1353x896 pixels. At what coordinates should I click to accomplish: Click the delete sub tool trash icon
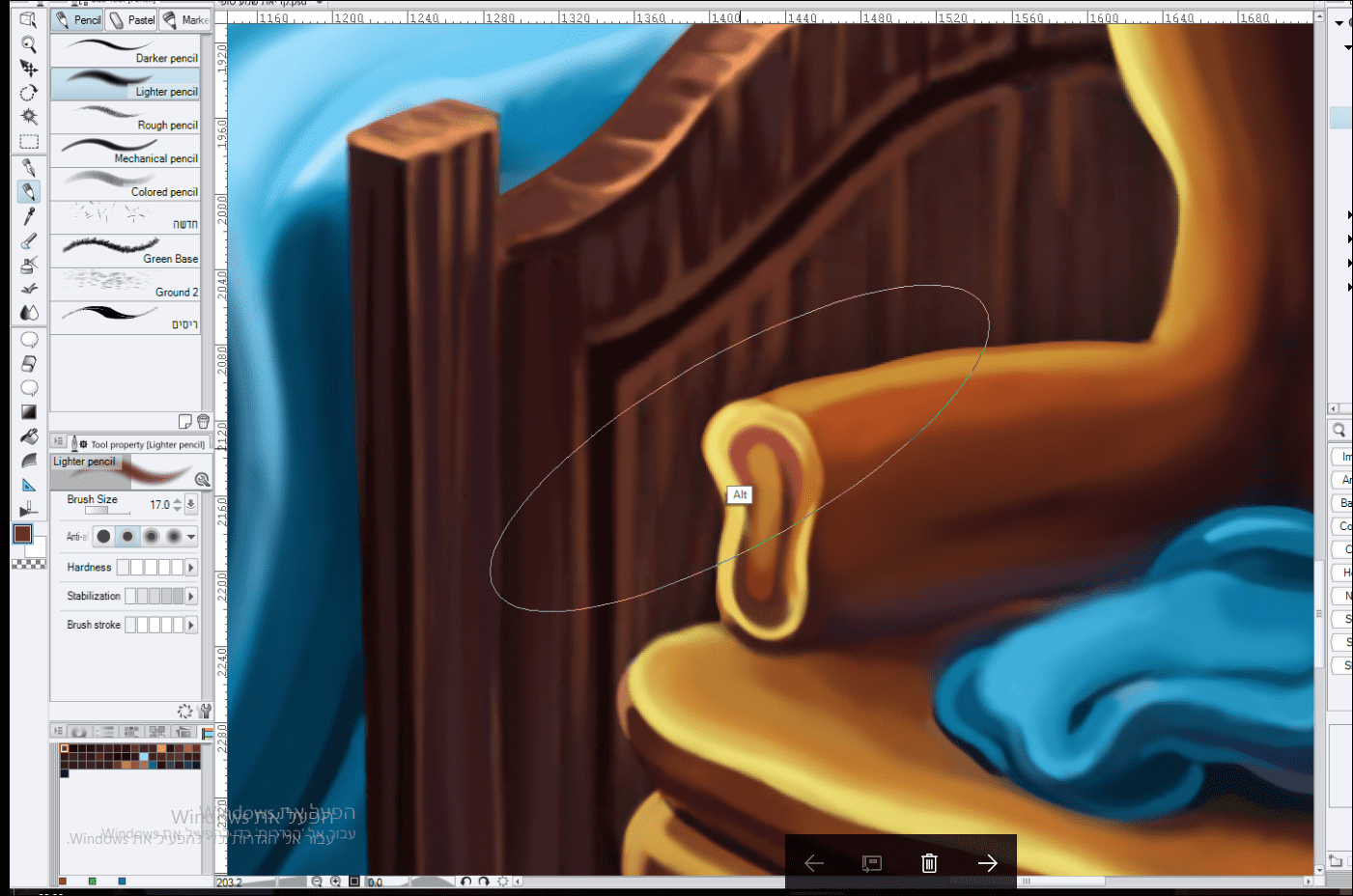(203, 421)
